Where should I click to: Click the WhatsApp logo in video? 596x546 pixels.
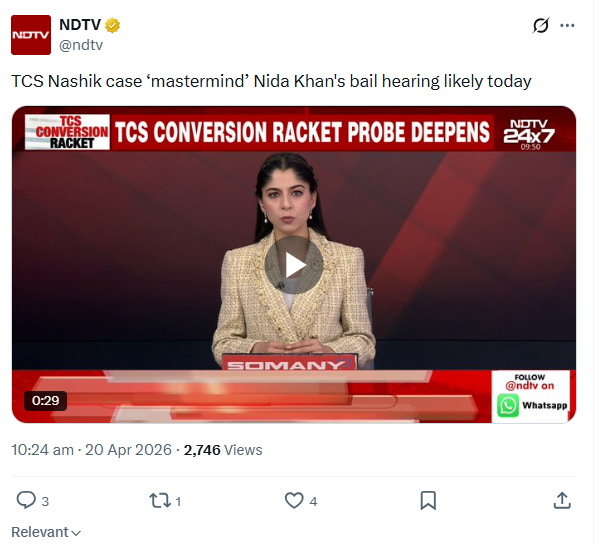tap(508, 405)
